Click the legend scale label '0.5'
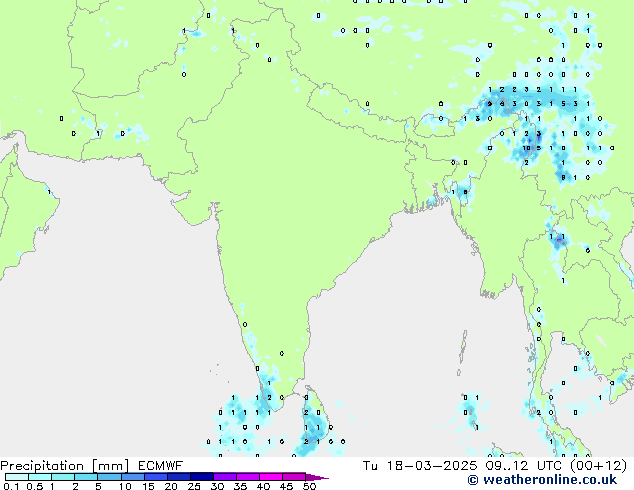Viewport: 634px width, 490px height. tap(35, 486)
